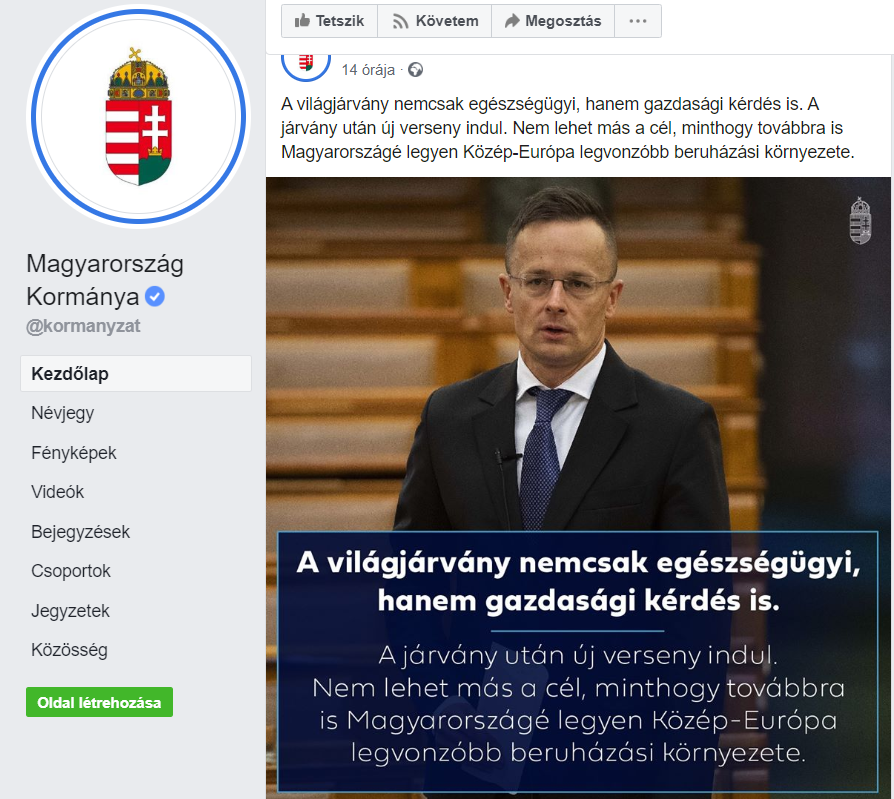Click the Megosztás share arrow button

pos(553,21)
